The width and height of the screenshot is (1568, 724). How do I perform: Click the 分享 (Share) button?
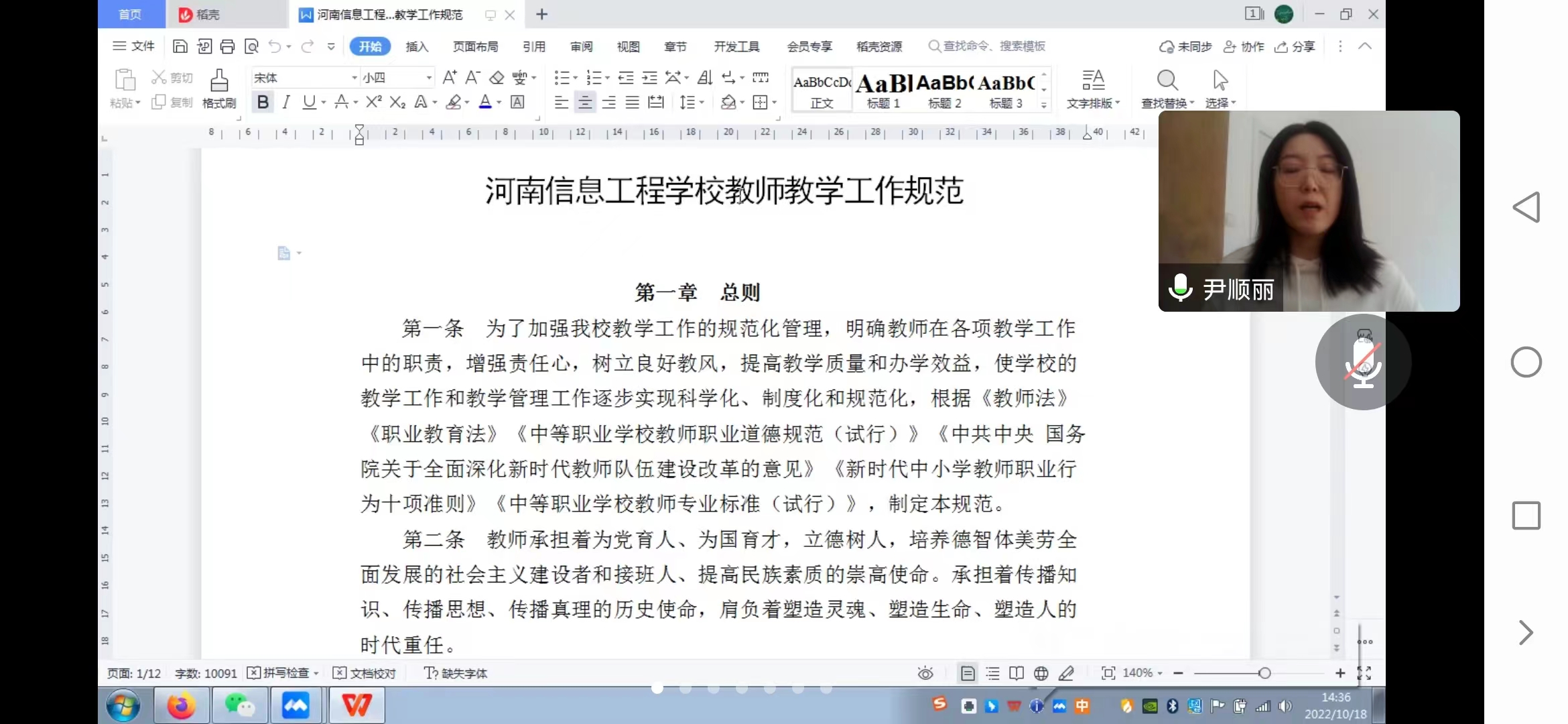point(1296,46)
